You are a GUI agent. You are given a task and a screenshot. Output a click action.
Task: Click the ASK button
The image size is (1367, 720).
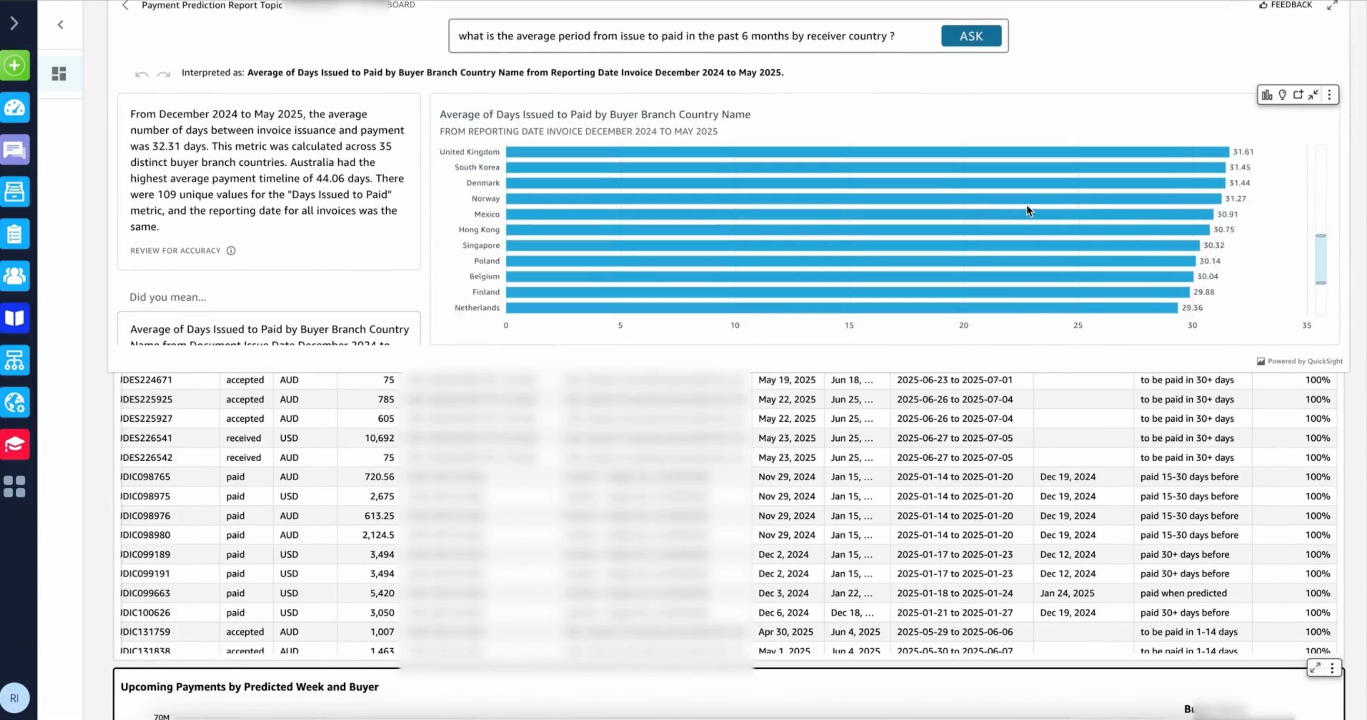(x=971, y=36)
